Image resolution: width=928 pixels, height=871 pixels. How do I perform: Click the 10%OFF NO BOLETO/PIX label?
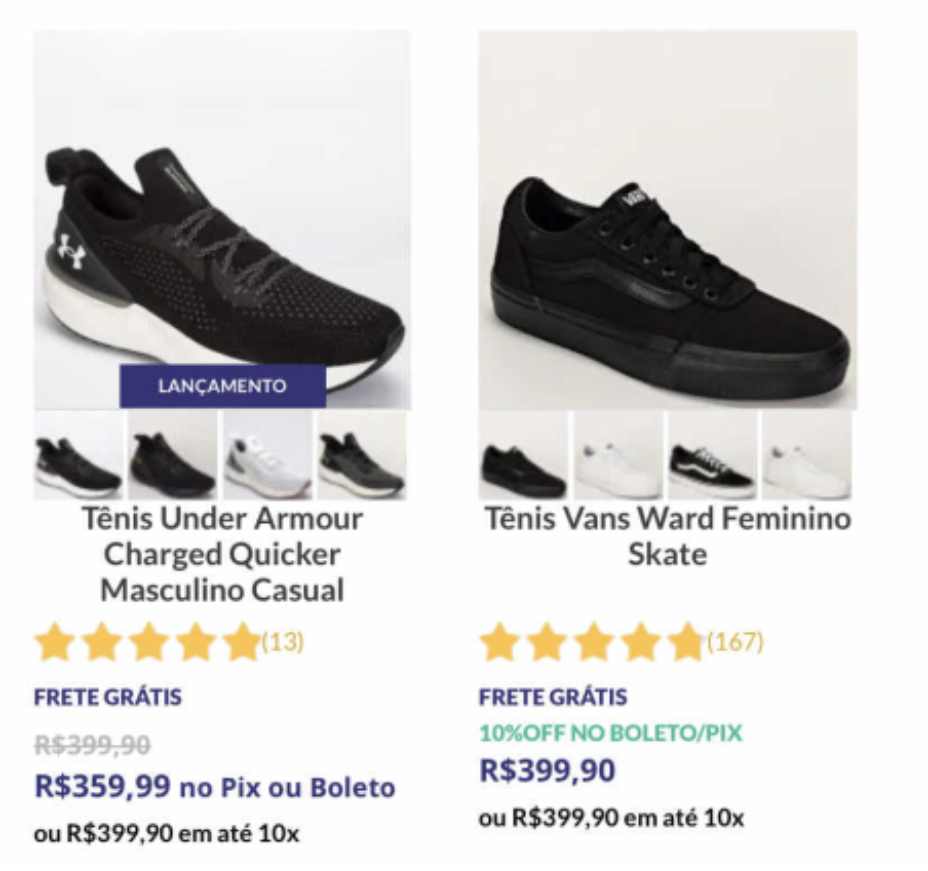(x=610, y=733)
